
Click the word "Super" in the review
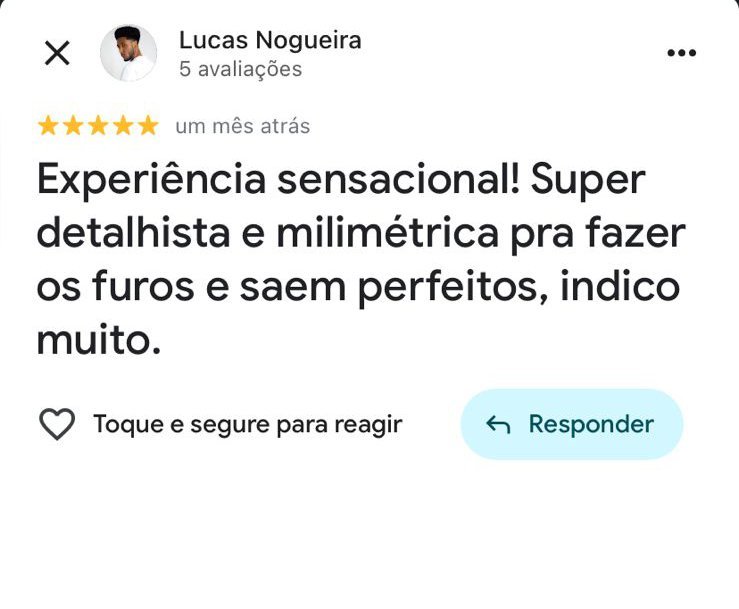click(588, 181)
